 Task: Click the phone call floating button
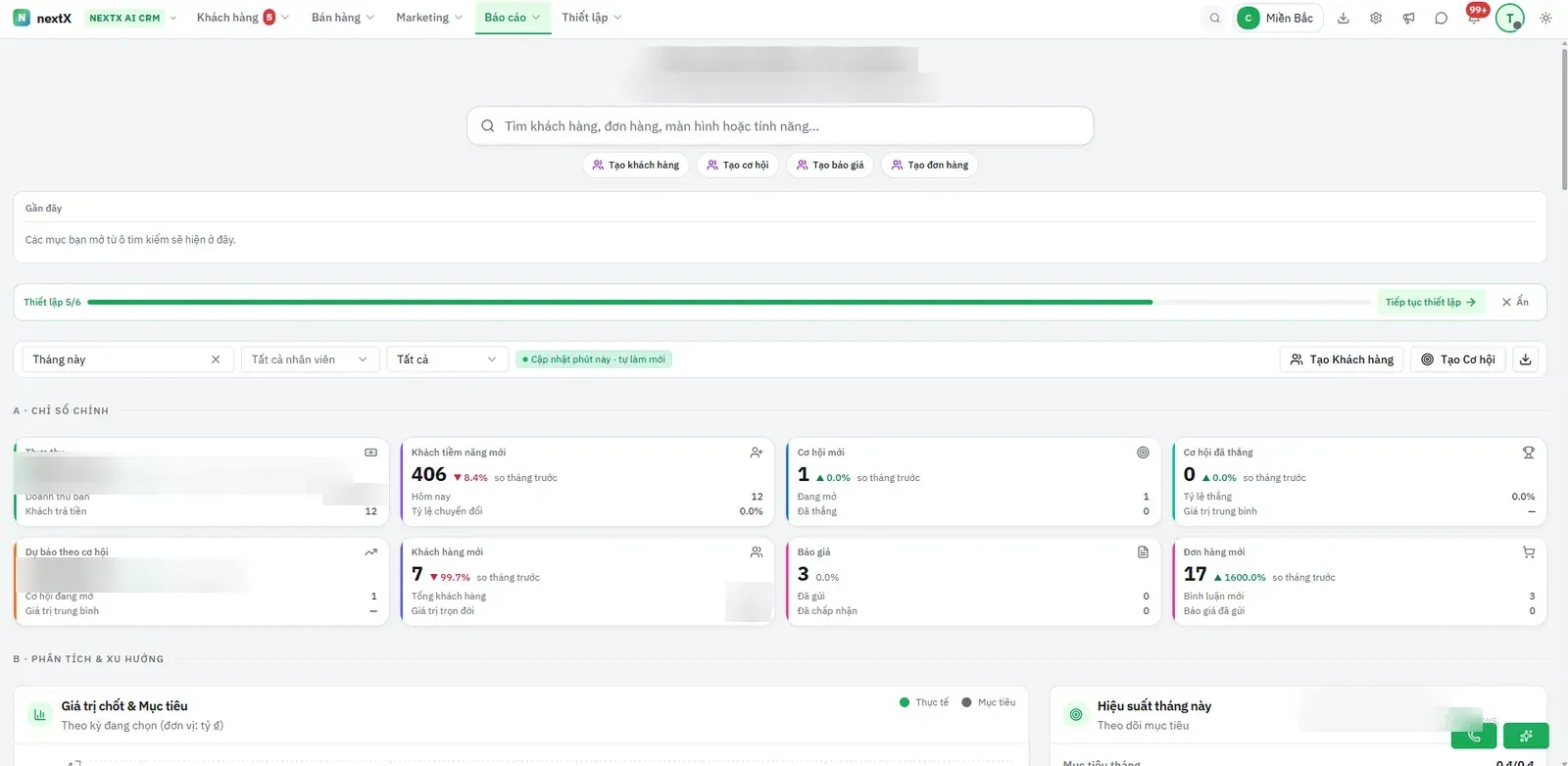(1474, 736)
